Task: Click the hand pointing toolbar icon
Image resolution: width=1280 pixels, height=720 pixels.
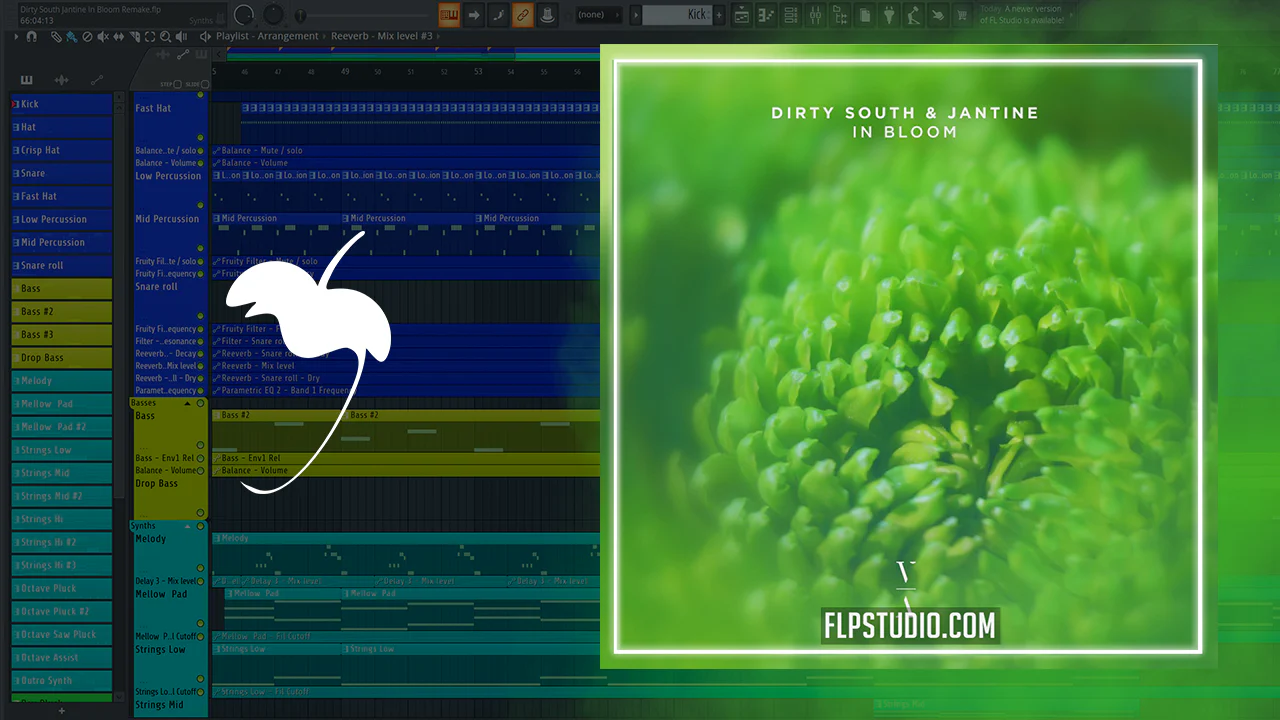Action: point(938,15)
